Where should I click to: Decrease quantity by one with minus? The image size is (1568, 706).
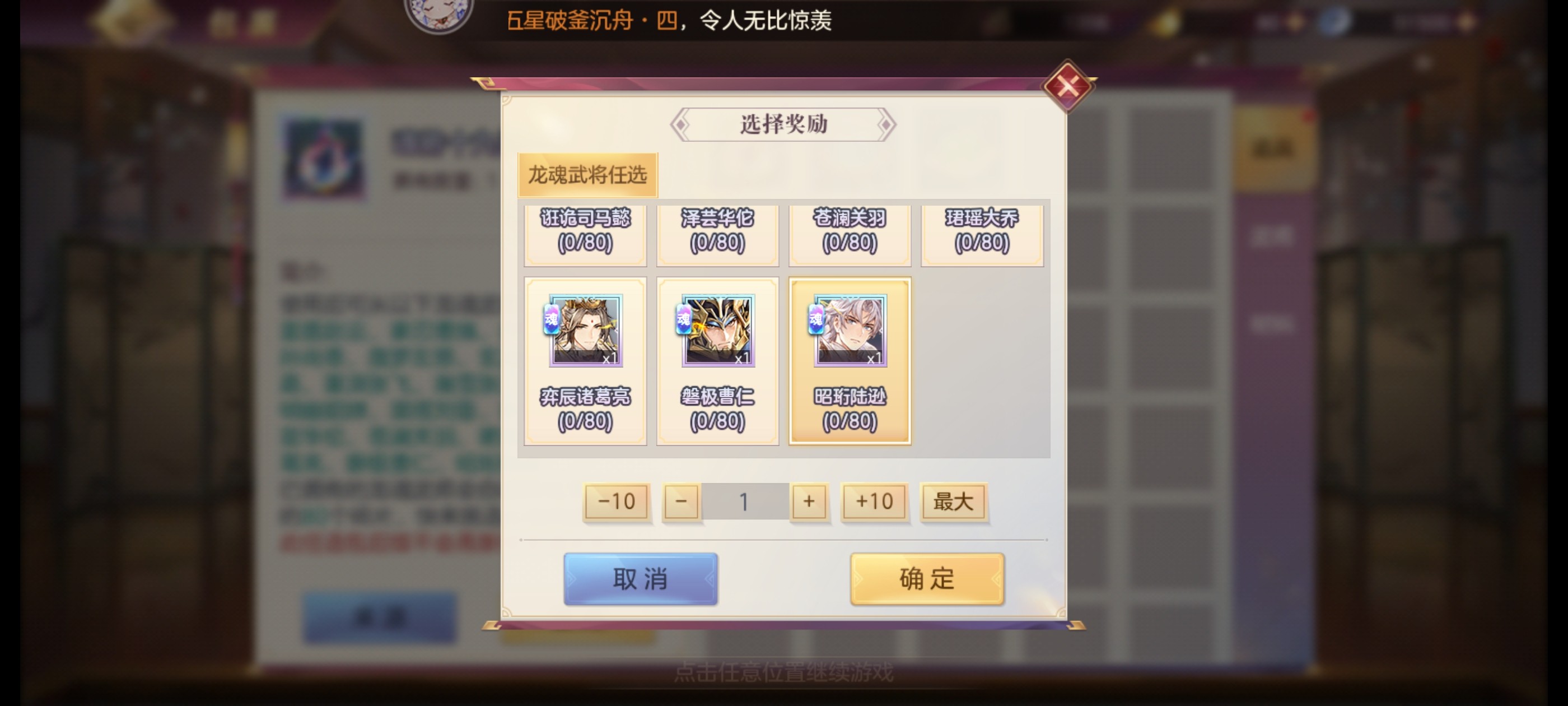[681, 502]
